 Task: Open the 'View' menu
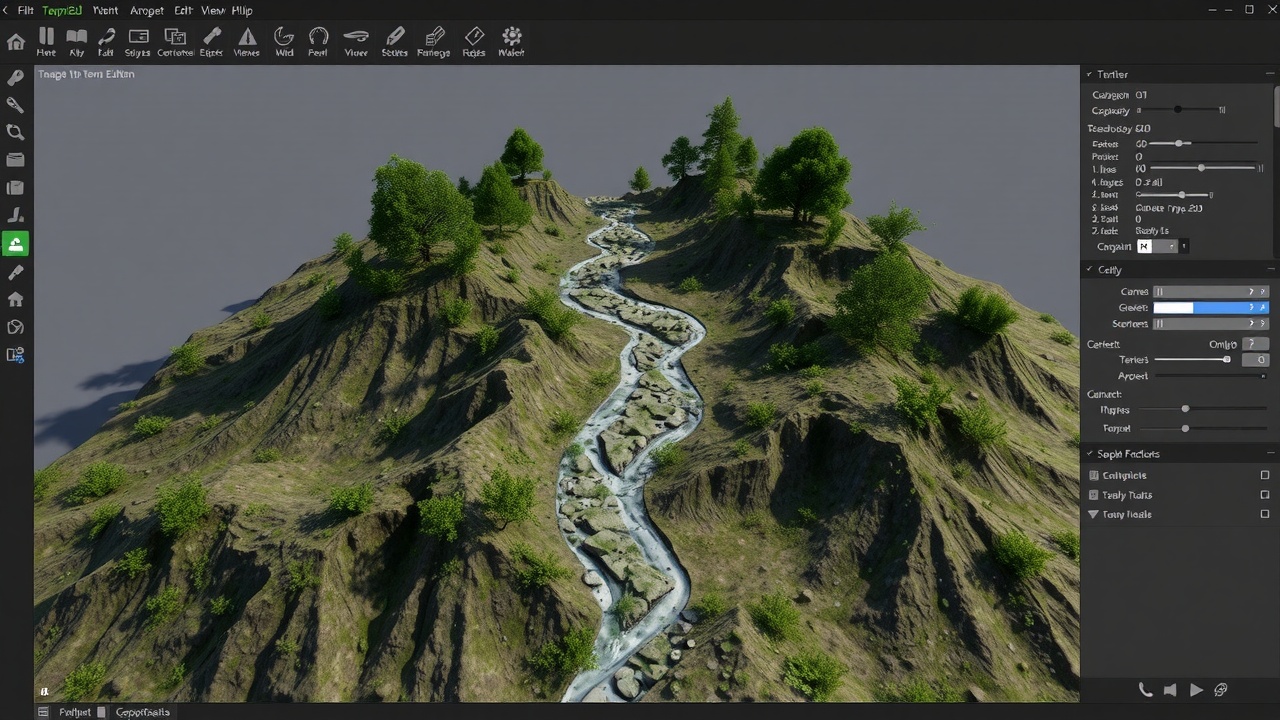pyautogui.click(x=213, y=10)
